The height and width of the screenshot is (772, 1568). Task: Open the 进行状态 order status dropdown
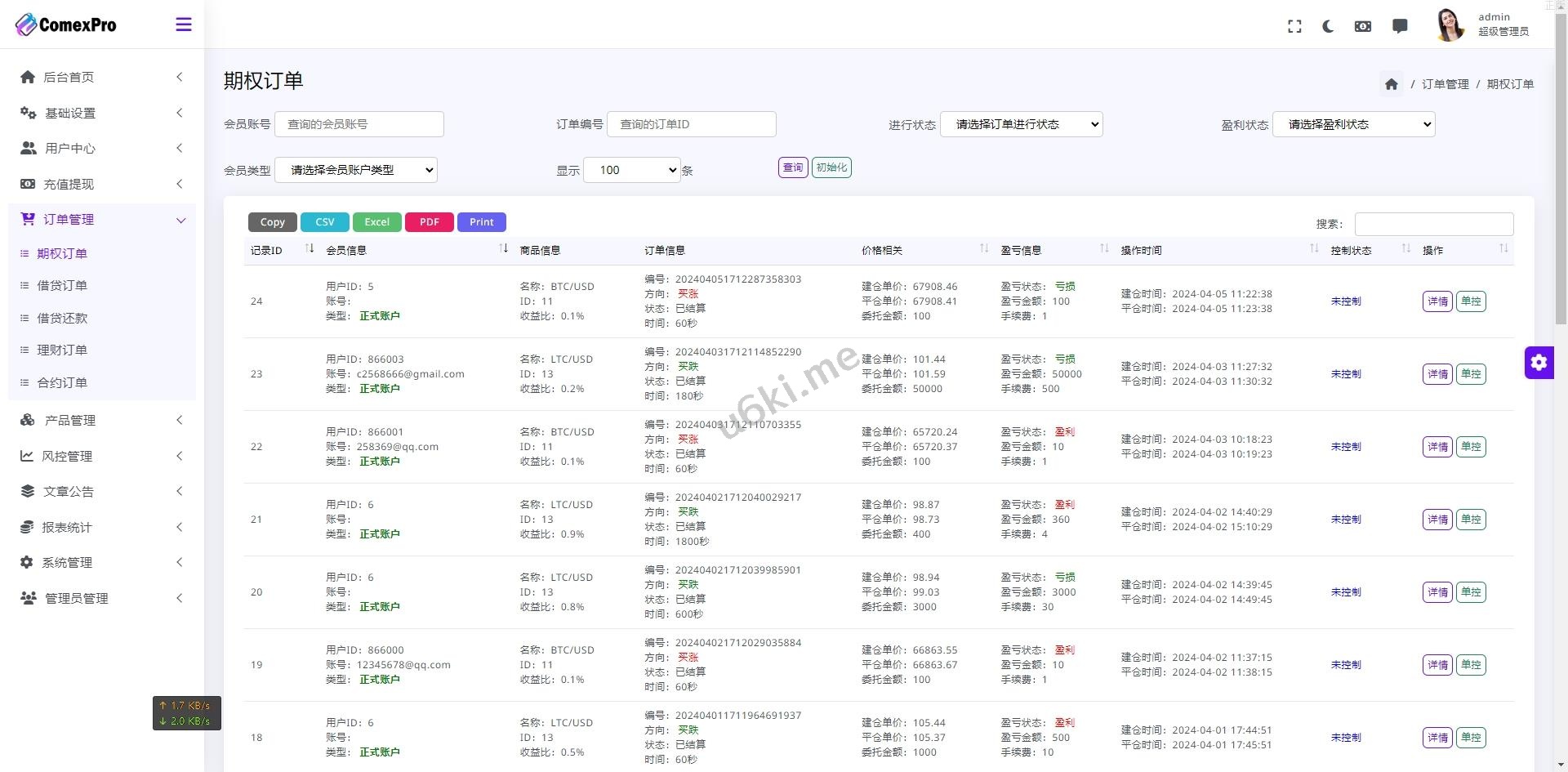tap(1022, 124)
